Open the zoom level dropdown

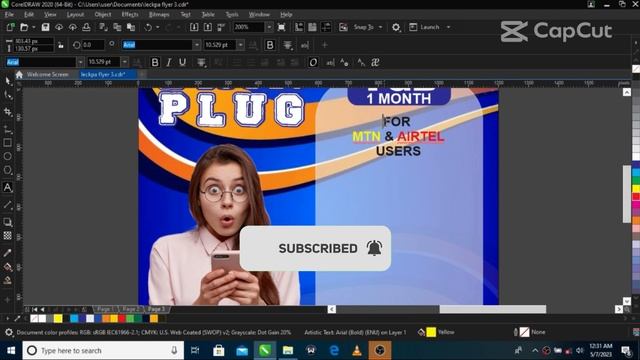tap(269, 27)
